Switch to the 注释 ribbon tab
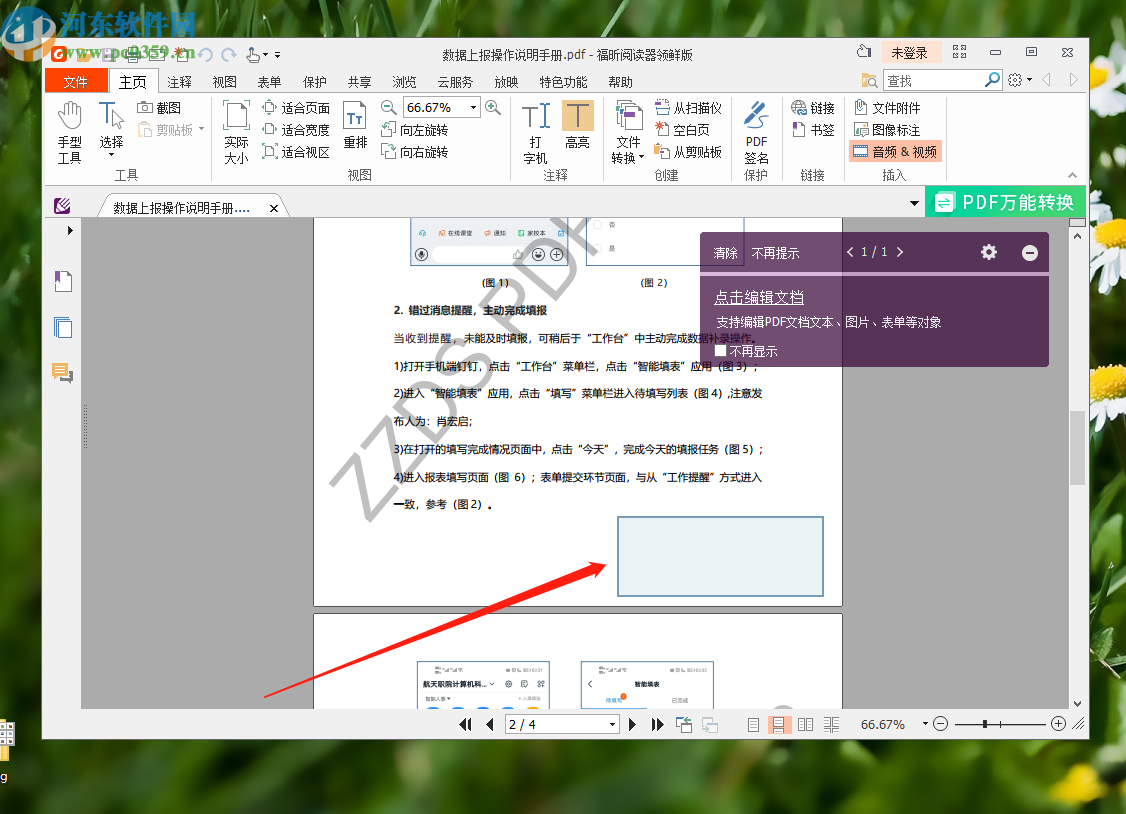Viewport: 1126px width, 814px height. pyautogui.click(x=178, y=81)
